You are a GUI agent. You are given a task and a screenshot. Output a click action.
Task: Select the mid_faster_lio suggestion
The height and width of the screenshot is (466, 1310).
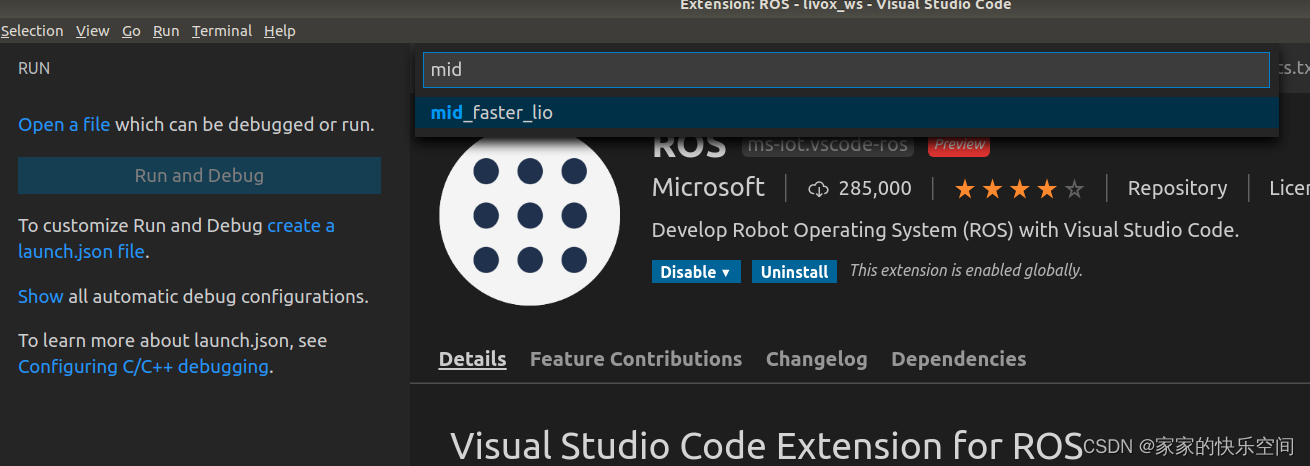[846, 113]
